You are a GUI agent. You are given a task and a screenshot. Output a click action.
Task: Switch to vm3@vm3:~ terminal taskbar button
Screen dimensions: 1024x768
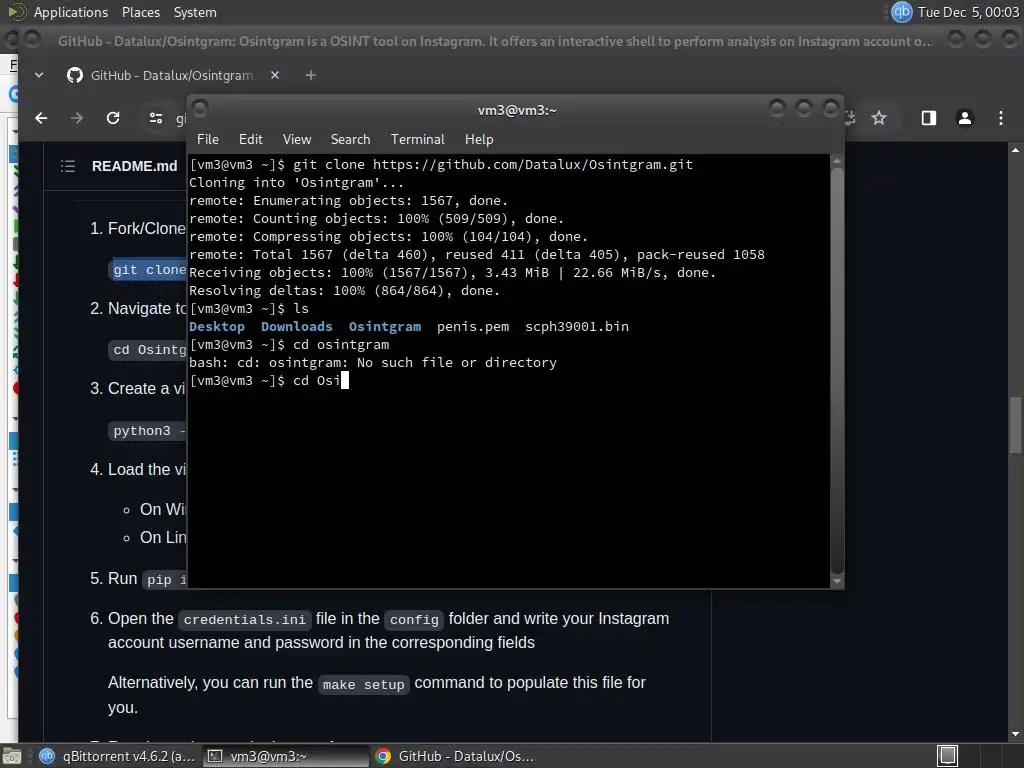285,756
